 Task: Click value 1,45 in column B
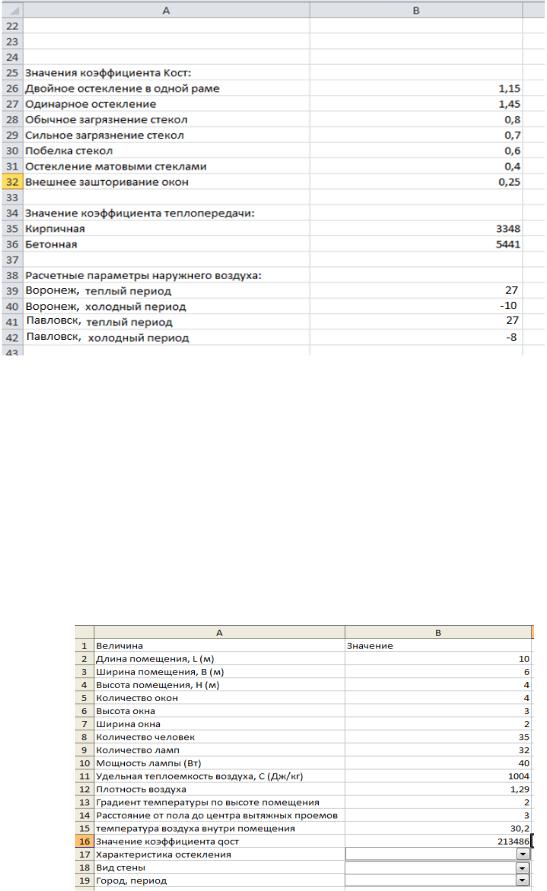(x=510, y=104)
